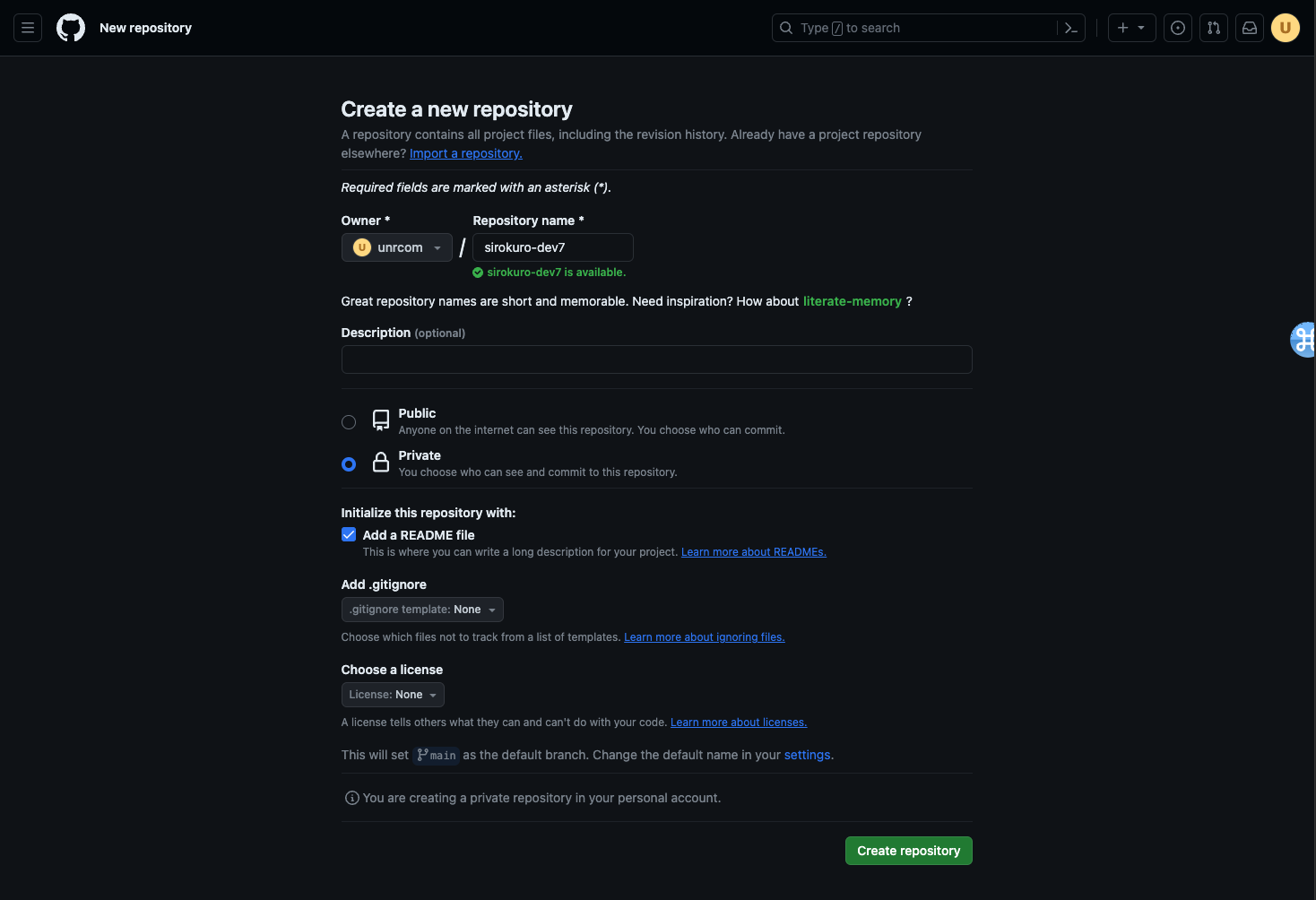The width and height of the screenshot is (1316, 900).
Task: Click the GitHub logo homepage icon
Action: (x=71, y=28)
